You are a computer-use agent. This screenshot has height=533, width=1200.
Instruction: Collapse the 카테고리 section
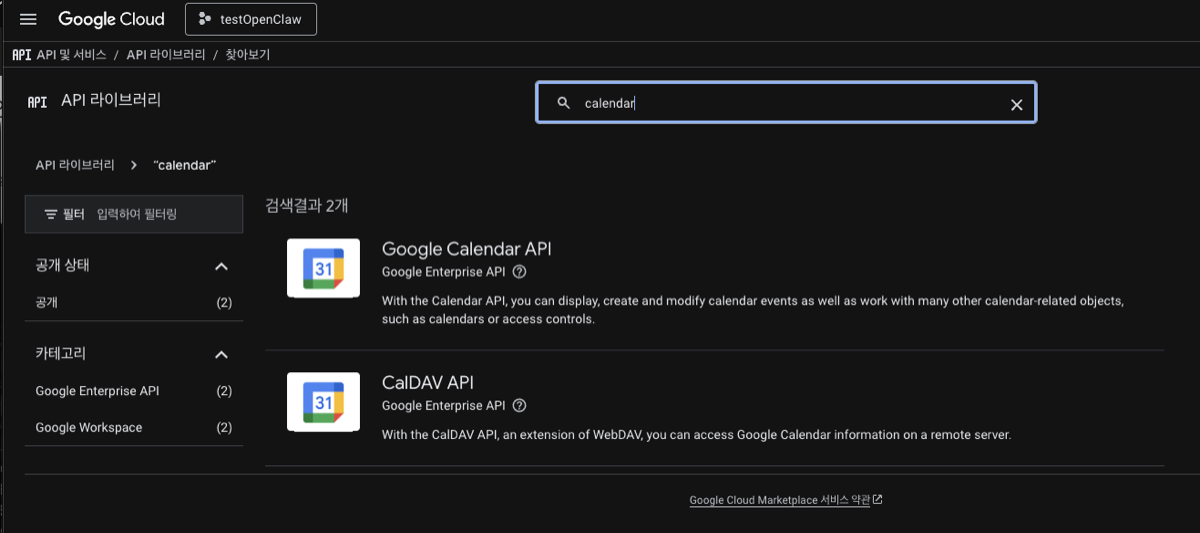point(222,354)
